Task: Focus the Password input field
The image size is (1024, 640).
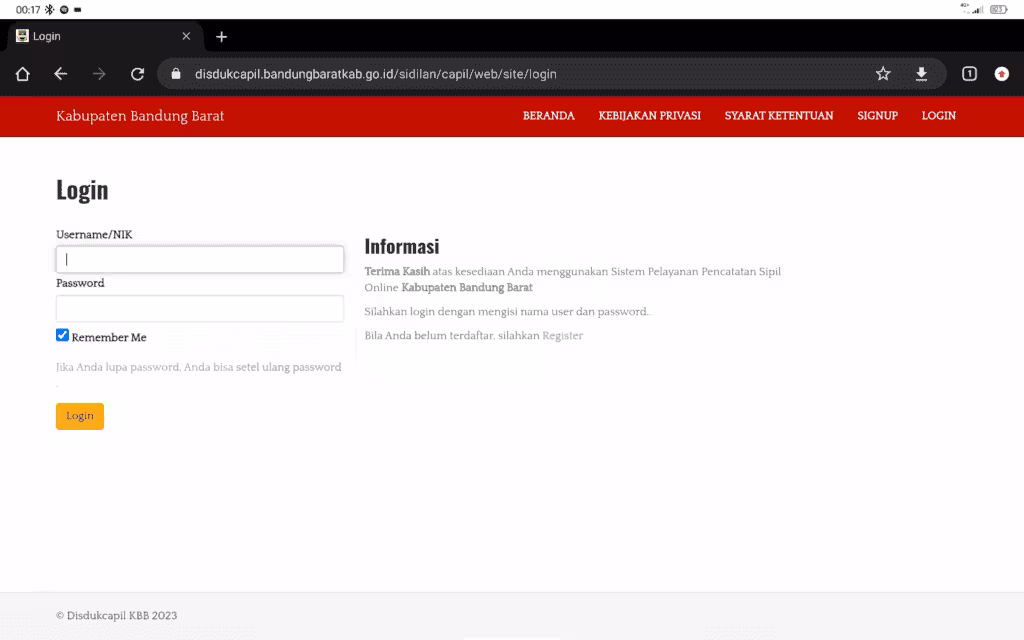Action: (x=200, y=308)
